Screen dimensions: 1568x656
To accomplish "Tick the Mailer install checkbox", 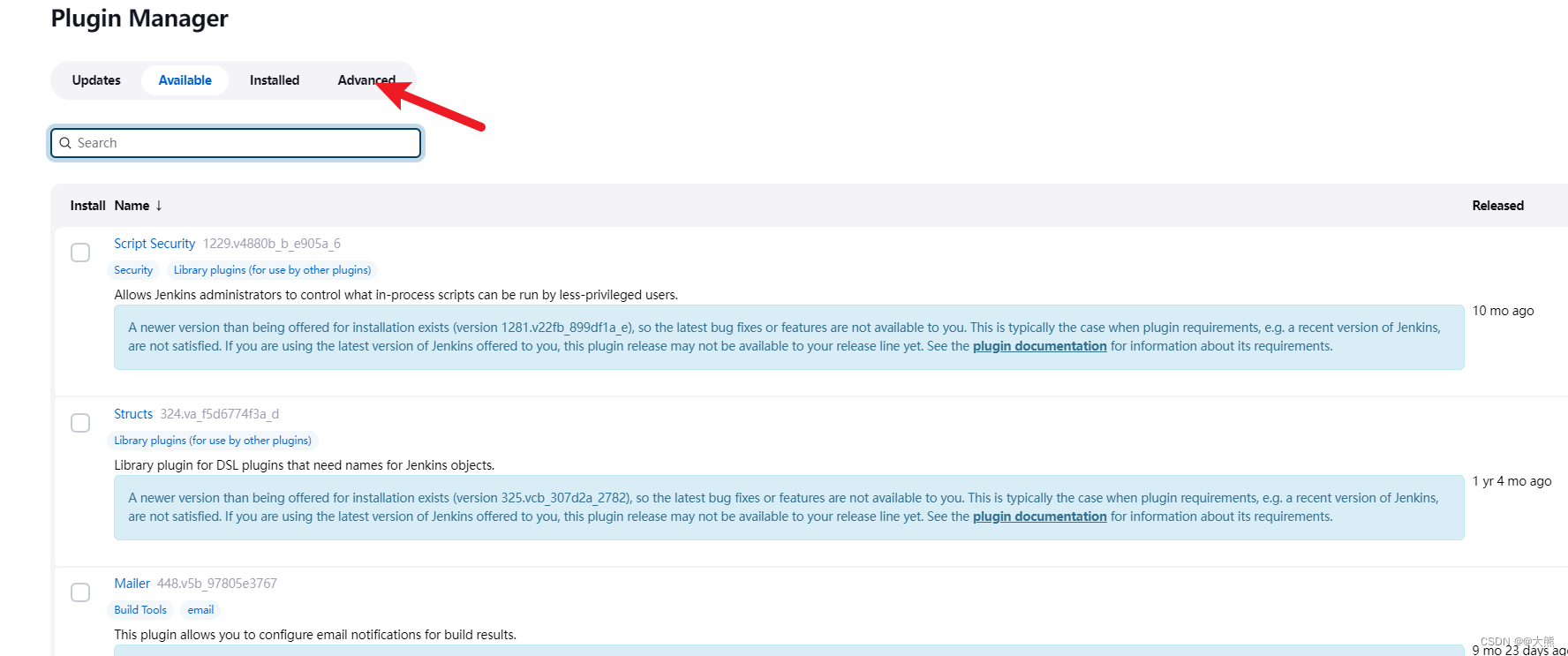I will (x=80, y=592).
